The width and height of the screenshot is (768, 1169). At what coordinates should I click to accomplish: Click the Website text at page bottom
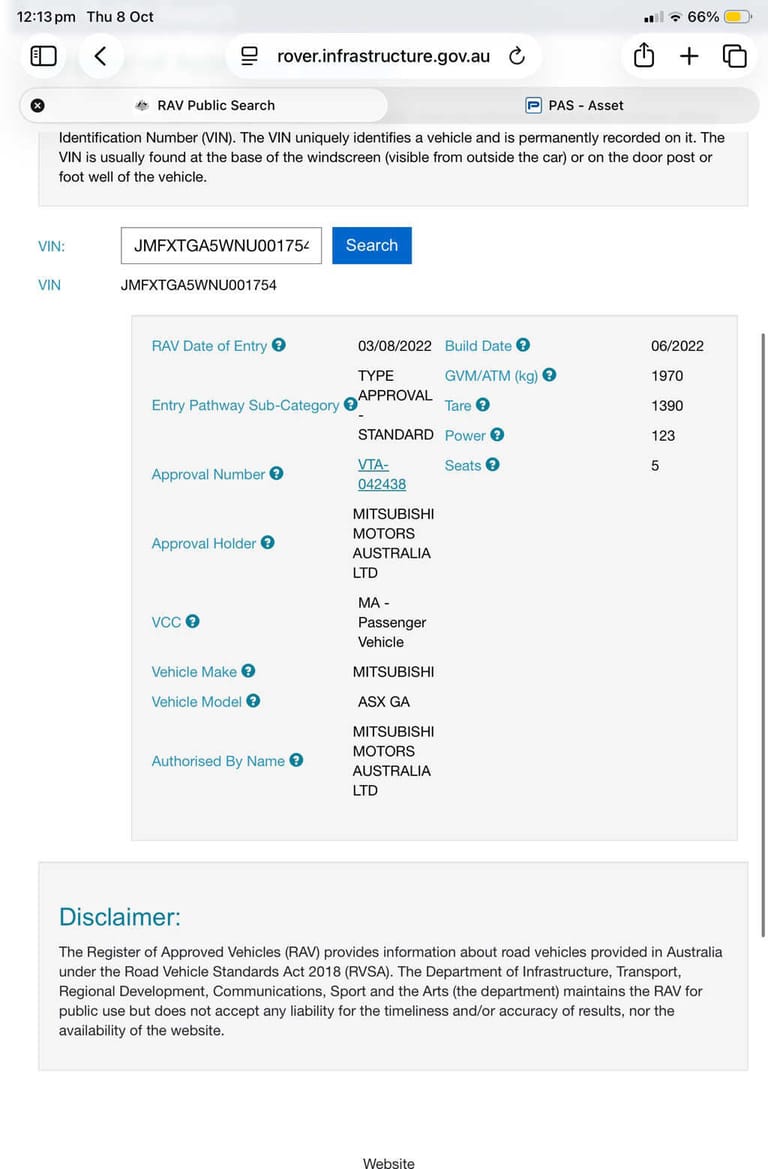point(388,1162)
